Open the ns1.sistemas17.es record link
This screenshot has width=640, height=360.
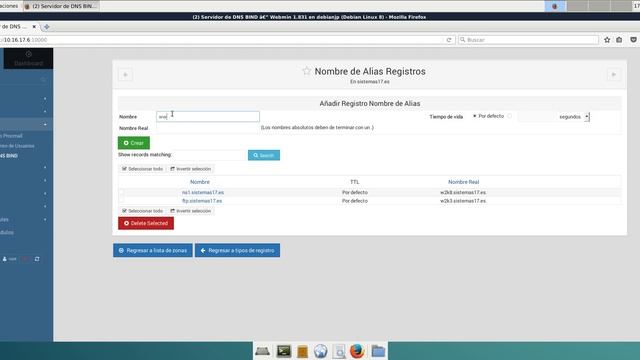click(203, 192)
